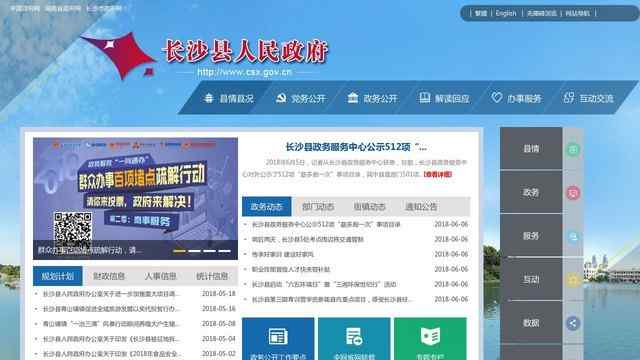Open 数据 sidebar panel button
This screenshot has width=640, height=360.
pos(531,323)
